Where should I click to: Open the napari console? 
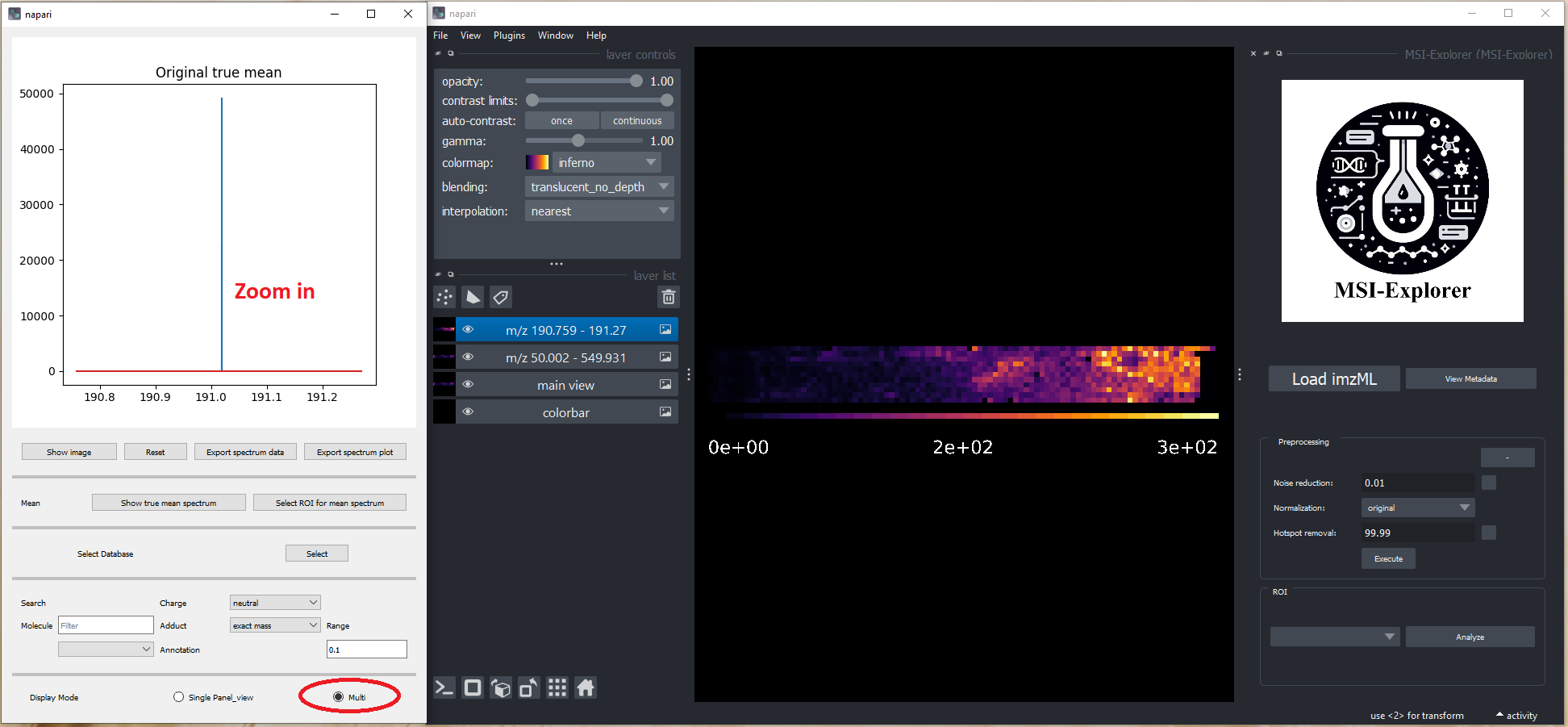444,687
